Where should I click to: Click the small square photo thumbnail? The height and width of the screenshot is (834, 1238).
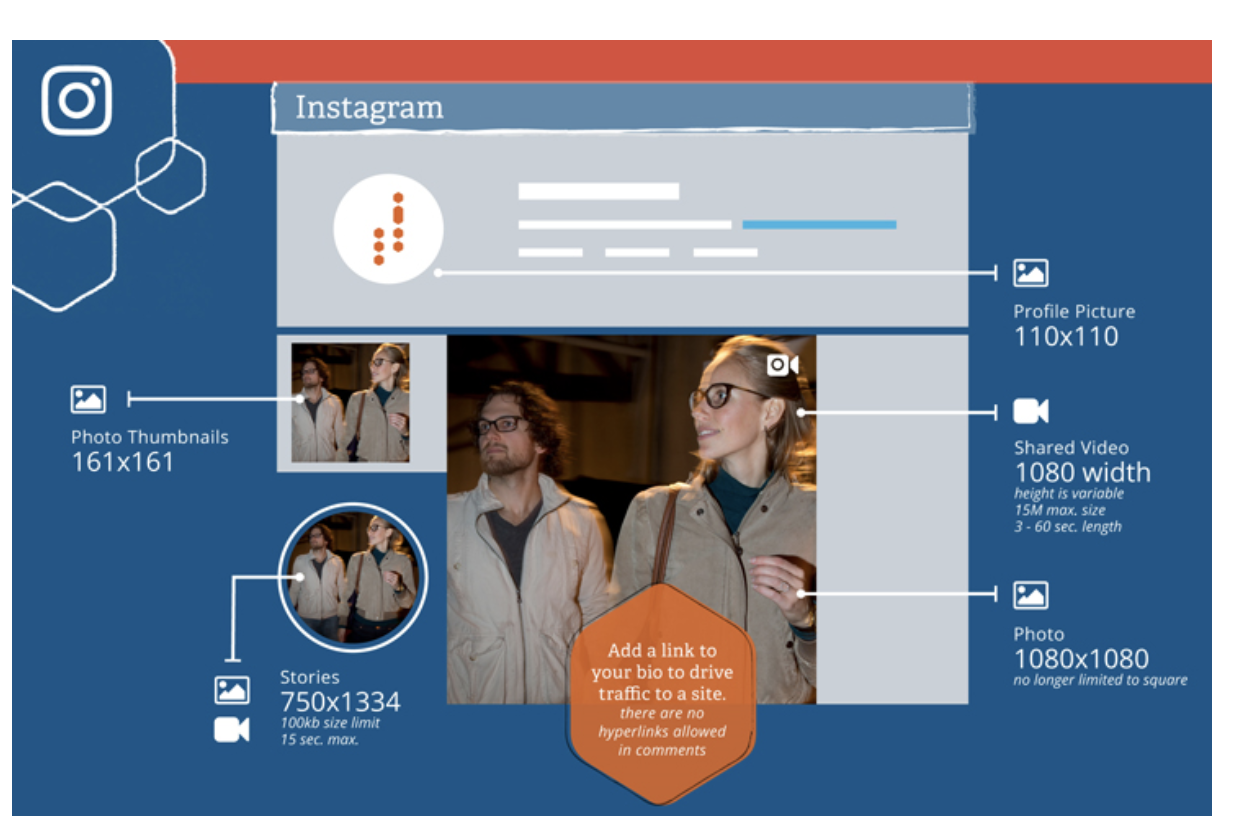point(350,403)
